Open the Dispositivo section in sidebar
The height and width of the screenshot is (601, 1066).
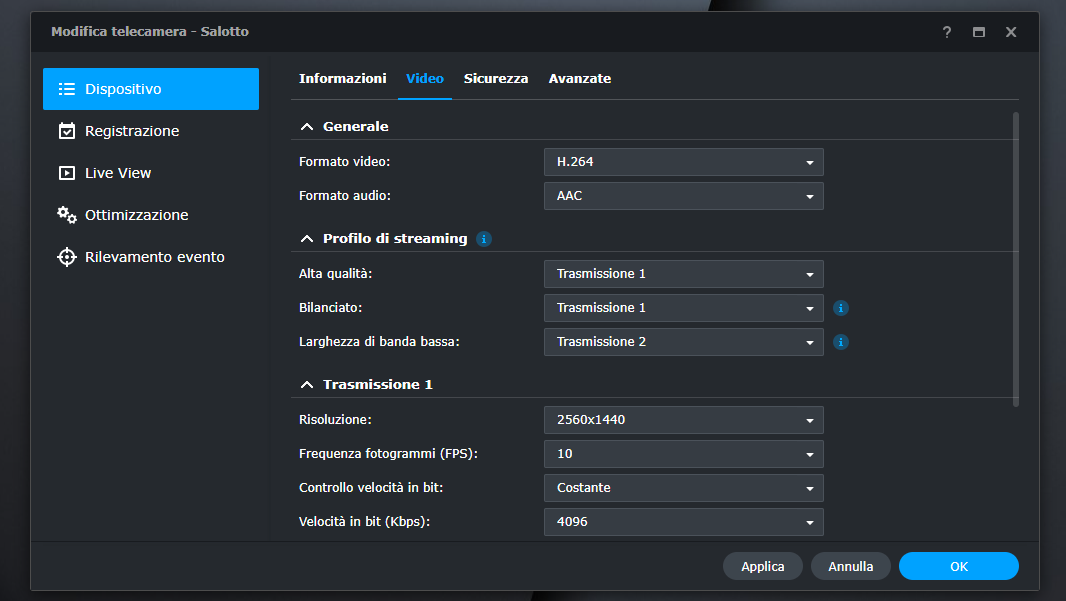[150, 89]
